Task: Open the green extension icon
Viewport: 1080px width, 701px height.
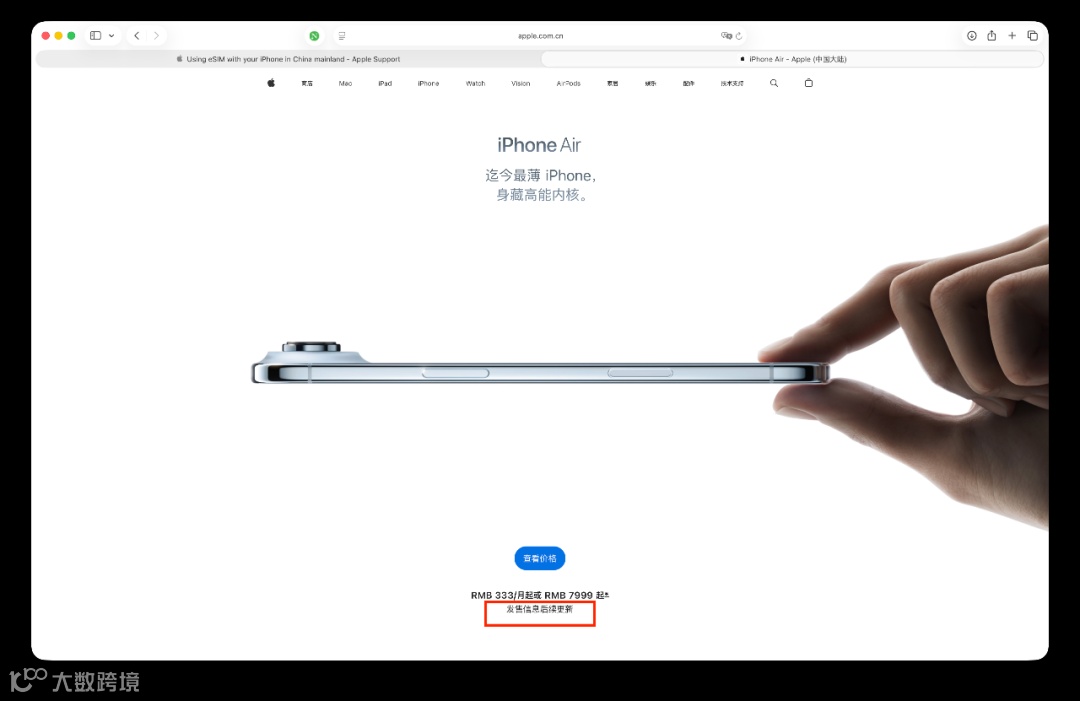Action: click(314, 36)
